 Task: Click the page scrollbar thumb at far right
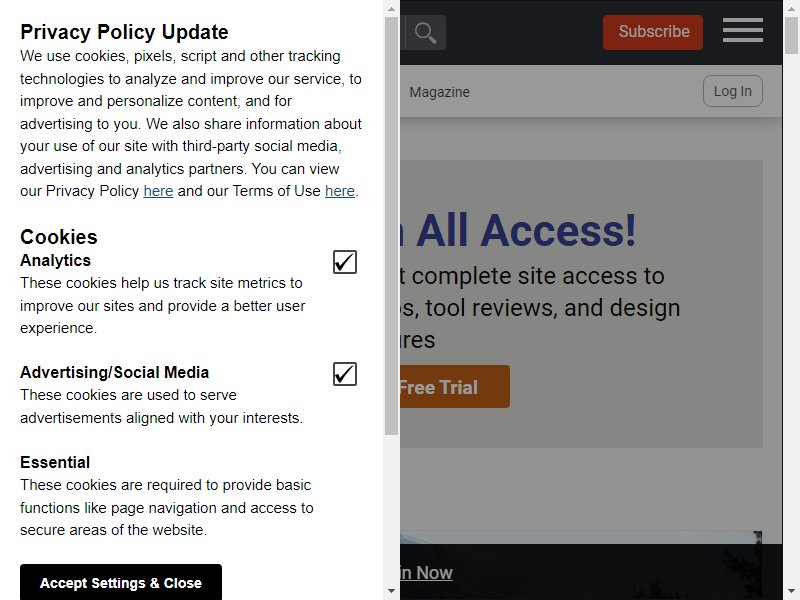point(791,35)
